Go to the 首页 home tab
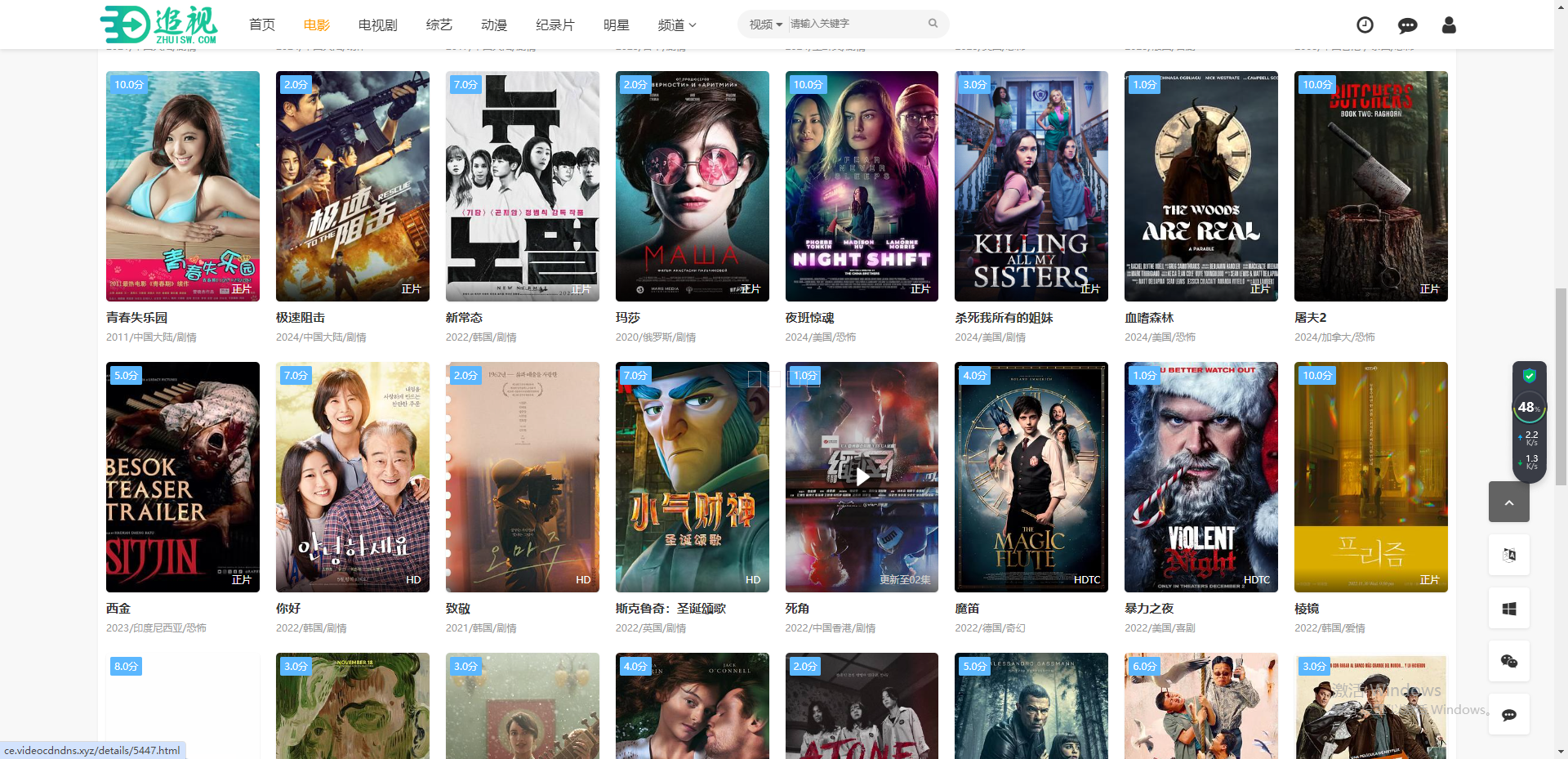1568x759 pixels. pyautogui.click(x=262, y=25)
